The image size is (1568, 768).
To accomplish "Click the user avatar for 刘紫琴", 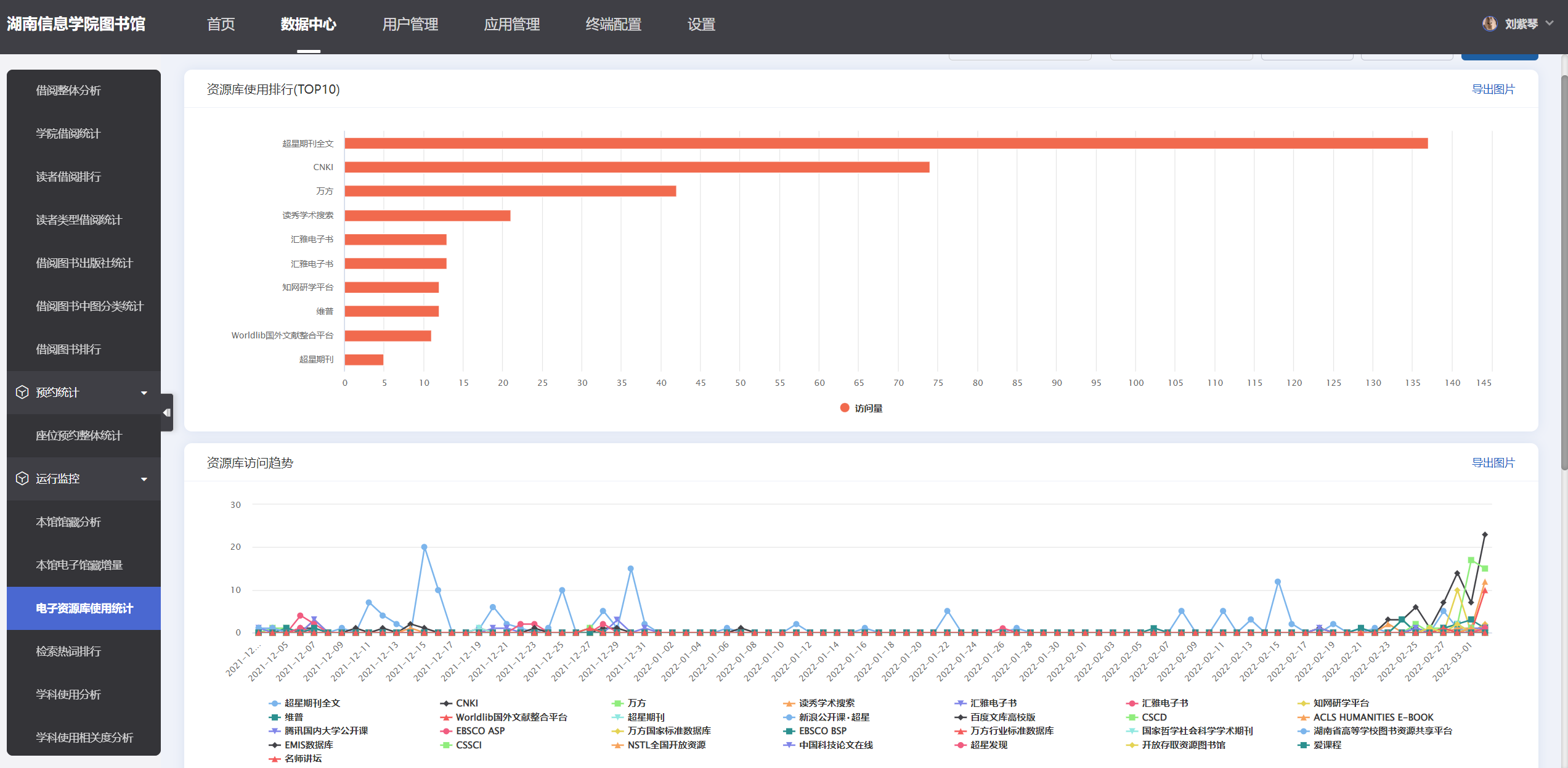I will pyautogui.click(x=1489, y=24).
